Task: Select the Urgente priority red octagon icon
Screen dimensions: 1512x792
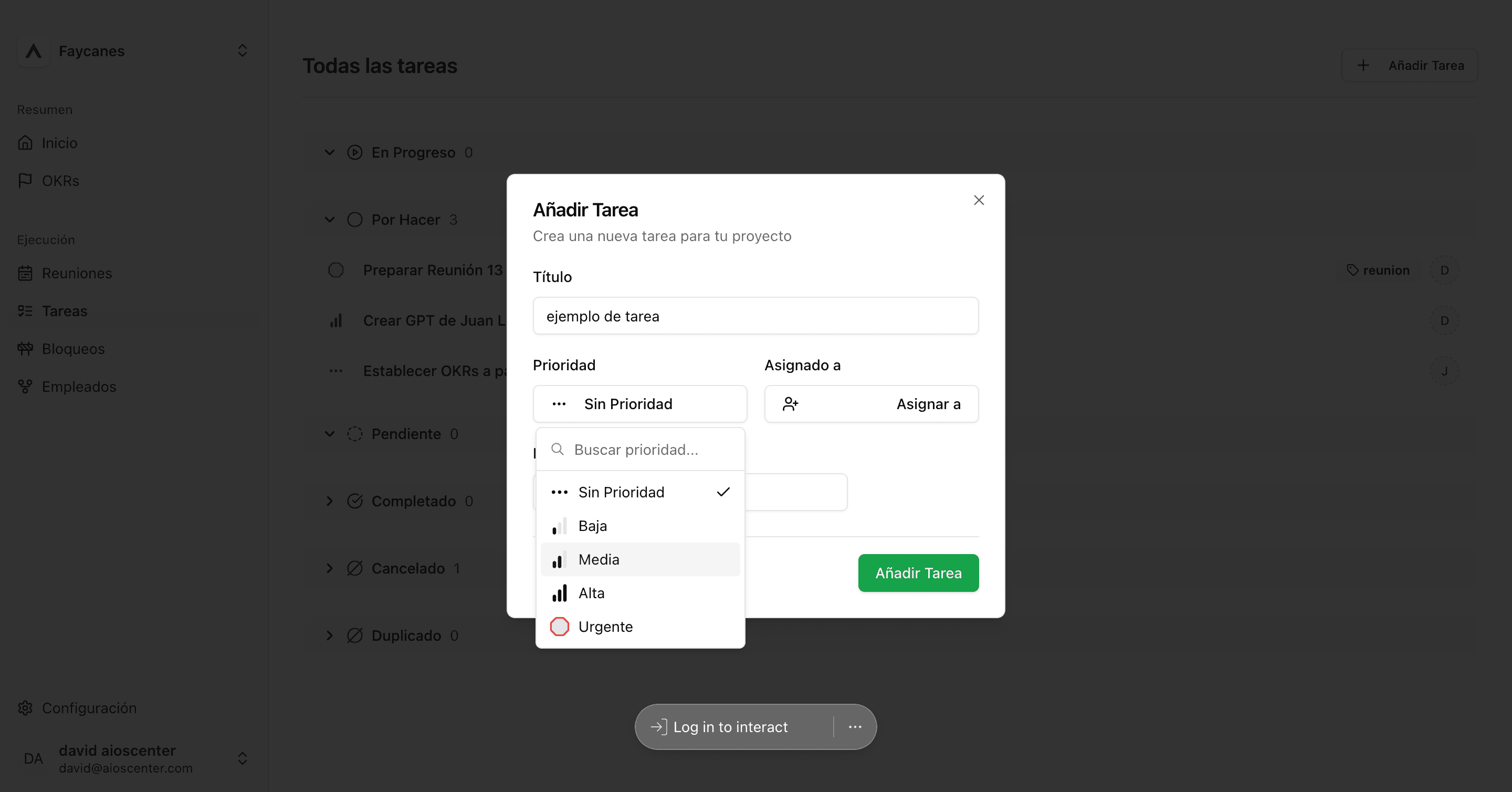Action: (559, 627)
